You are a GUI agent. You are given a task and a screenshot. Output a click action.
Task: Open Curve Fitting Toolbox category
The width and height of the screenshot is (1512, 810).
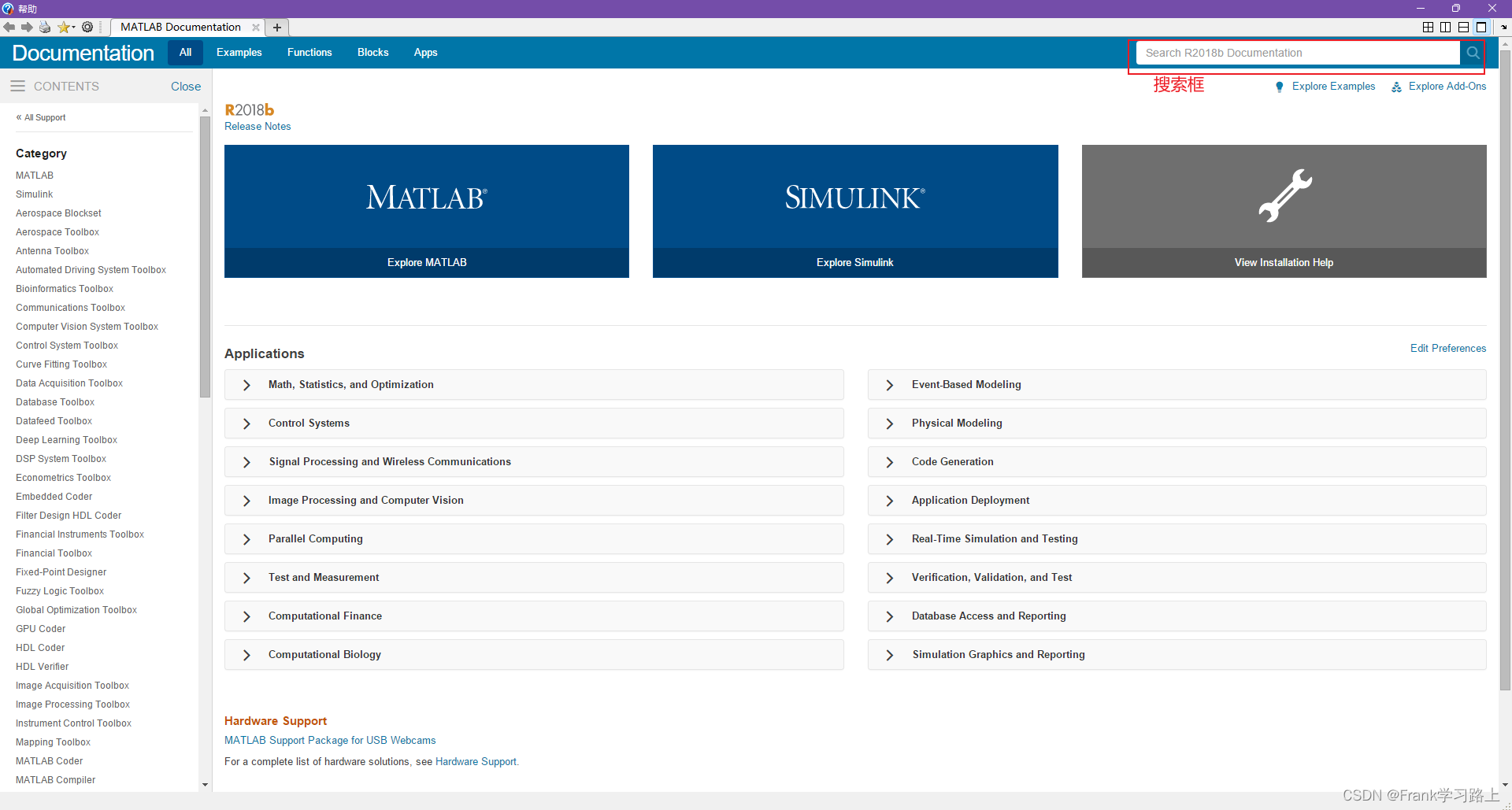[61, 364]
